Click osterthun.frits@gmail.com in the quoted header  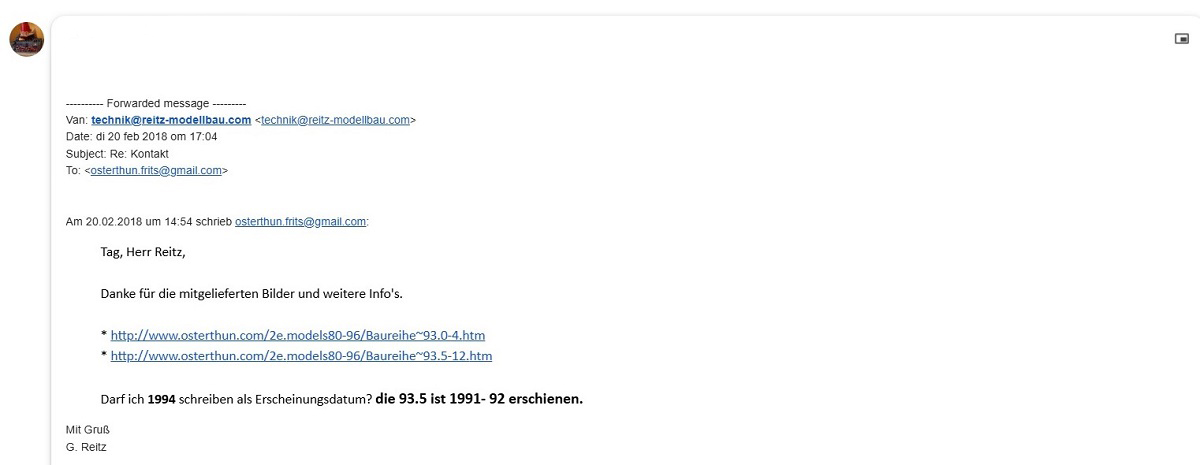pyautogui.click(x=300, y=222)
